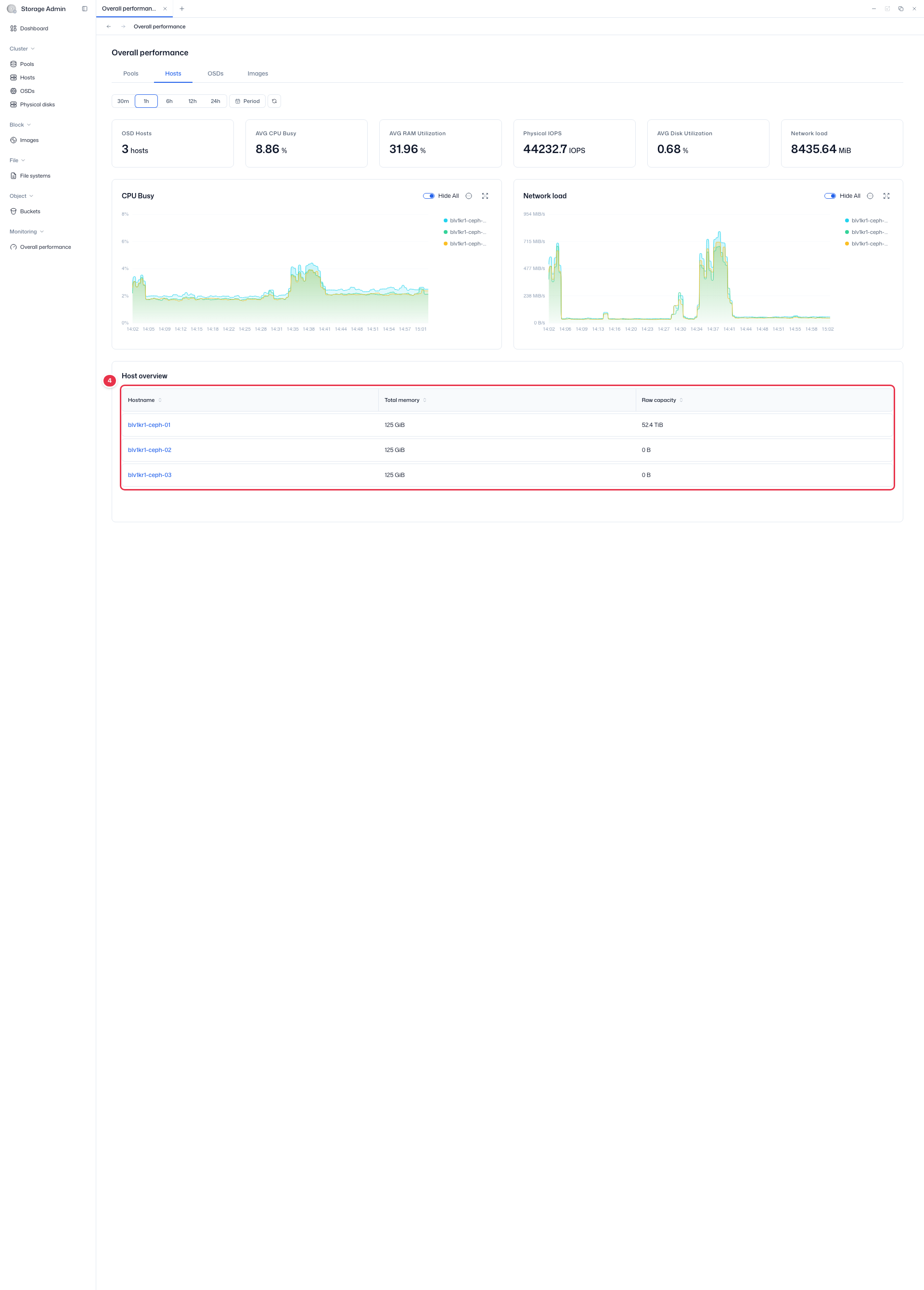Collapse the Cluster section
This screenshot has height=1290, width=924.
pos(22,49)
